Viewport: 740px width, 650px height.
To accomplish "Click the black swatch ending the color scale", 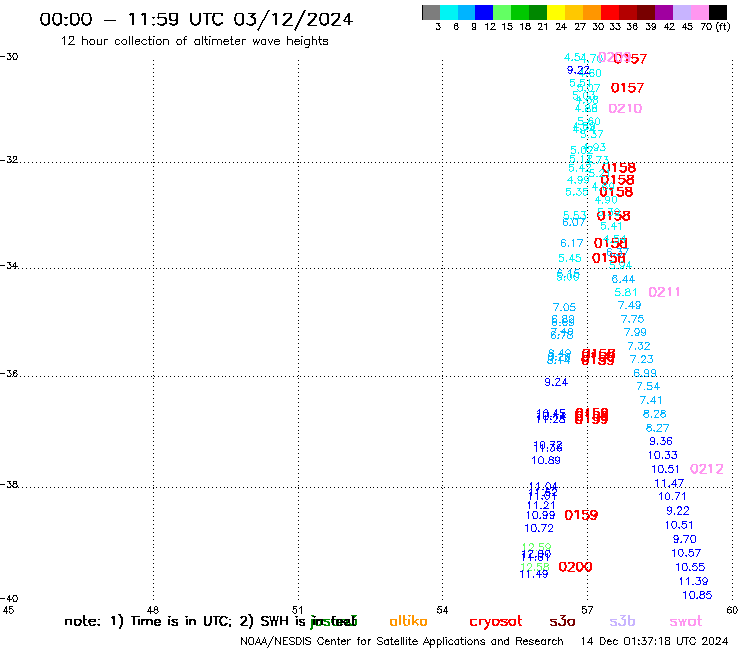I will [718, 12].
